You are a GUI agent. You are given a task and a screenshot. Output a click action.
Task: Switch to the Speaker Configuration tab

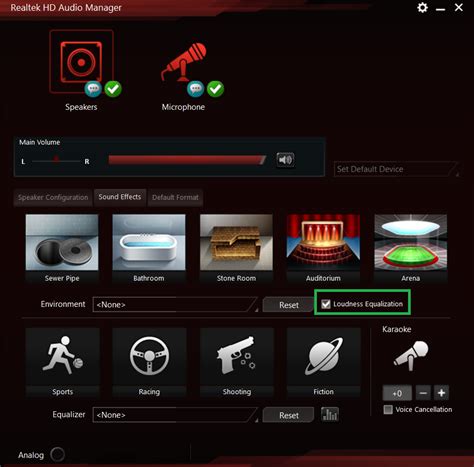(x=53, y=197)
